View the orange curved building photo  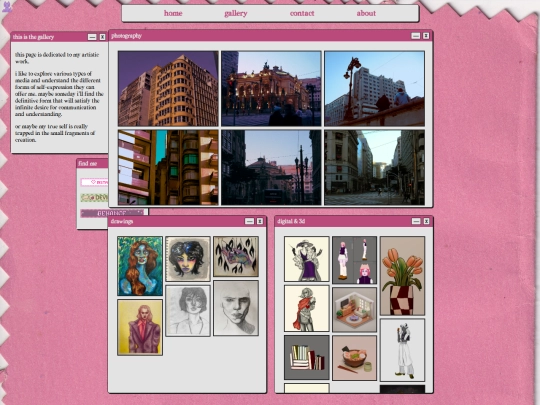point(168,89)
